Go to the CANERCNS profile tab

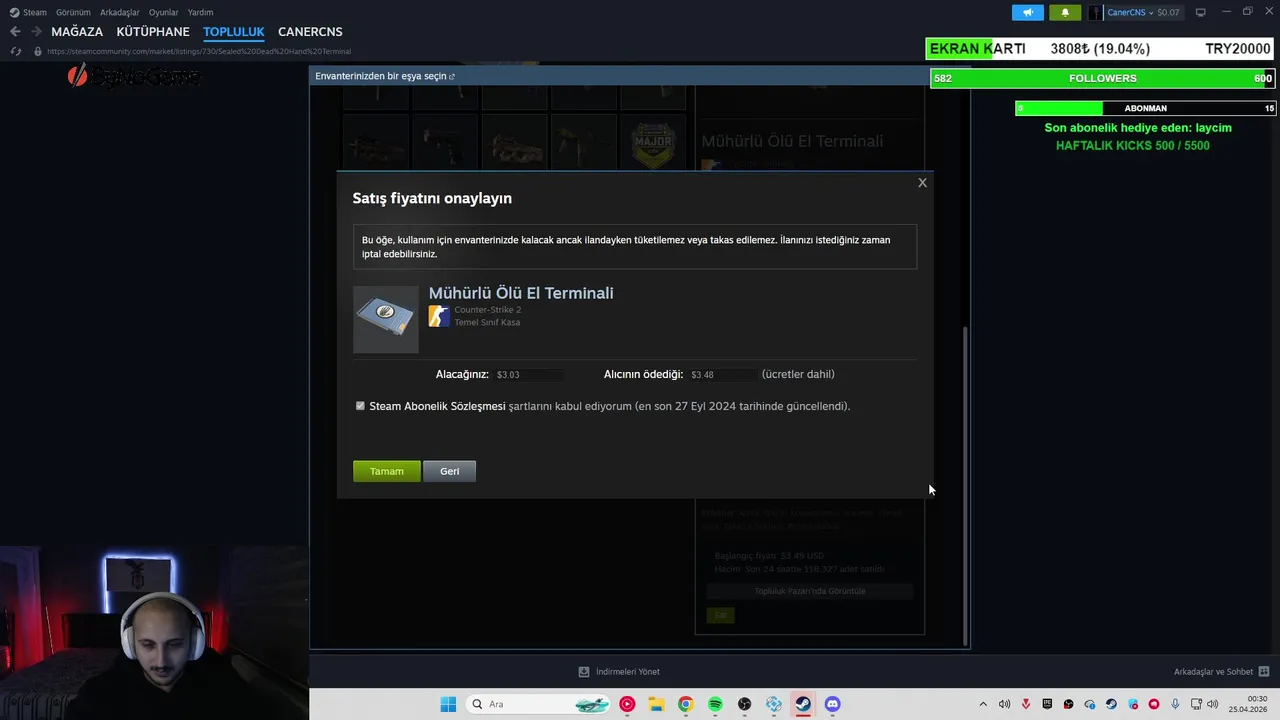(310, 32)
